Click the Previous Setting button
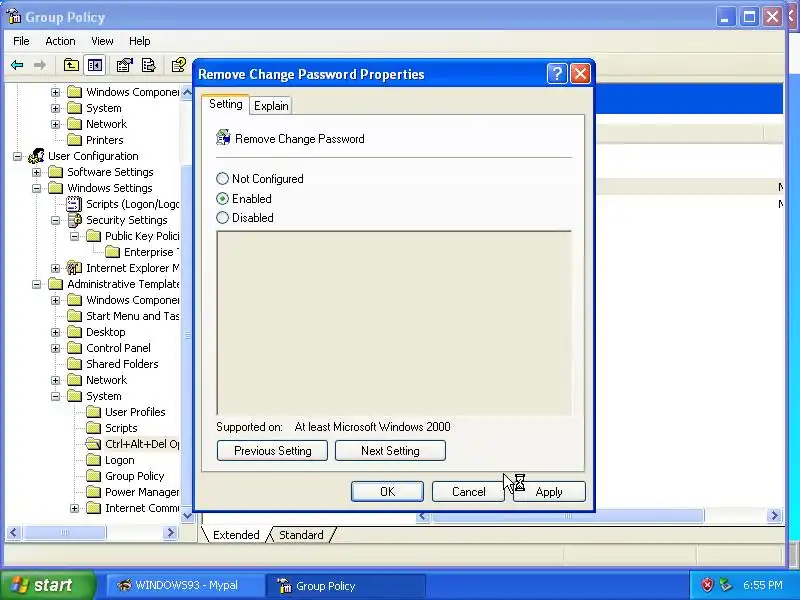Viewport: 800px width, 600px height. pyautogui.click(x=272, y=451)
